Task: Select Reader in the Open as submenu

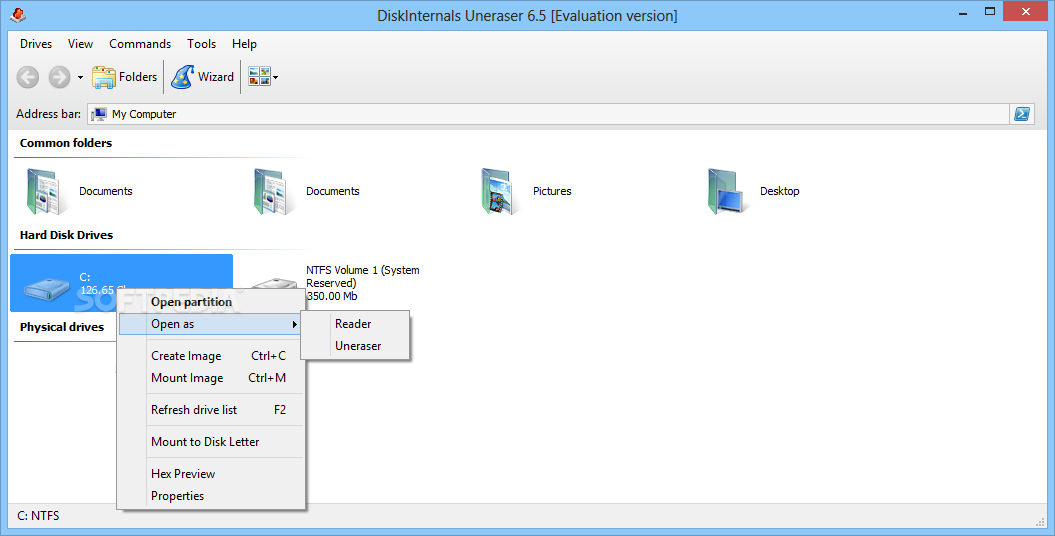Action: (355, 324)
